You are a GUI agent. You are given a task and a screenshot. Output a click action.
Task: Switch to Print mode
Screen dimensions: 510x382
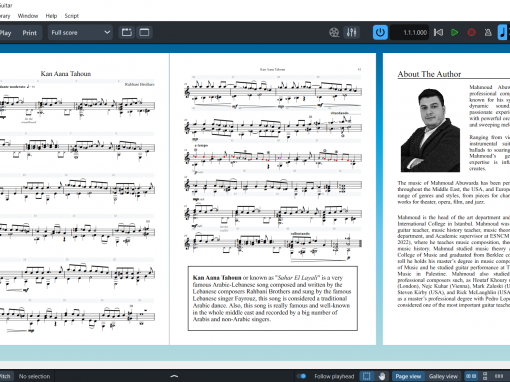click(x=30, y=33)
